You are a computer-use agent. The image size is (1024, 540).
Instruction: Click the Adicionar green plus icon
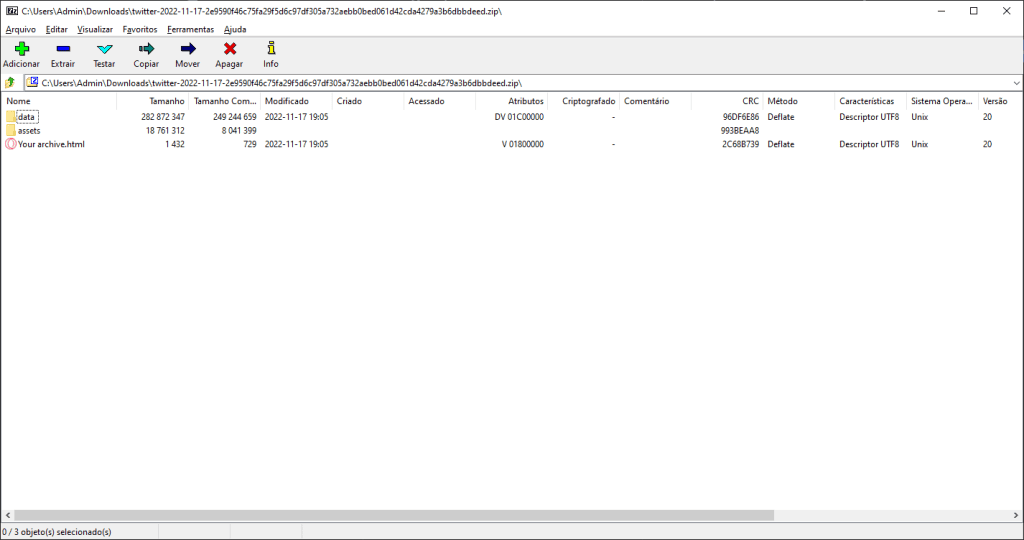[21, 49]
